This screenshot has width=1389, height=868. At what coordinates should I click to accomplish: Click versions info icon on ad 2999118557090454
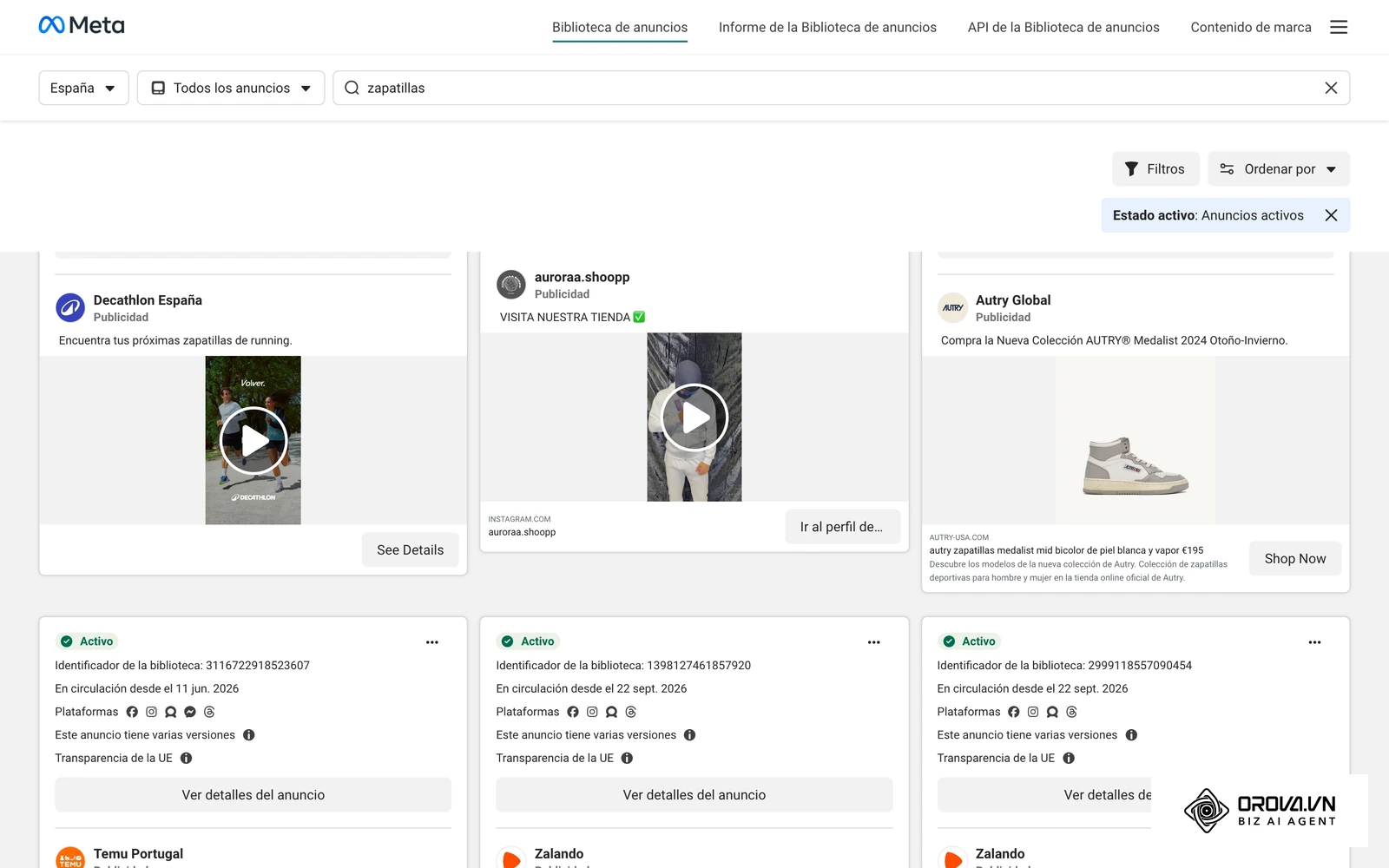pos(1131,735)
